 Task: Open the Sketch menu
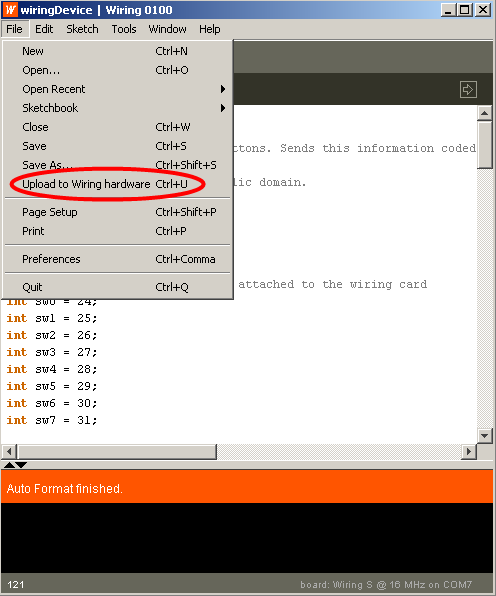82,29
